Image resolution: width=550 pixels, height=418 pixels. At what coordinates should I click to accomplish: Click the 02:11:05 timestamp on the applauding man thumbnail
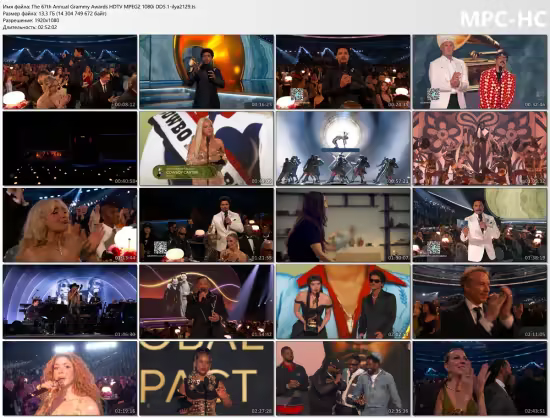[x=535, y=335]
